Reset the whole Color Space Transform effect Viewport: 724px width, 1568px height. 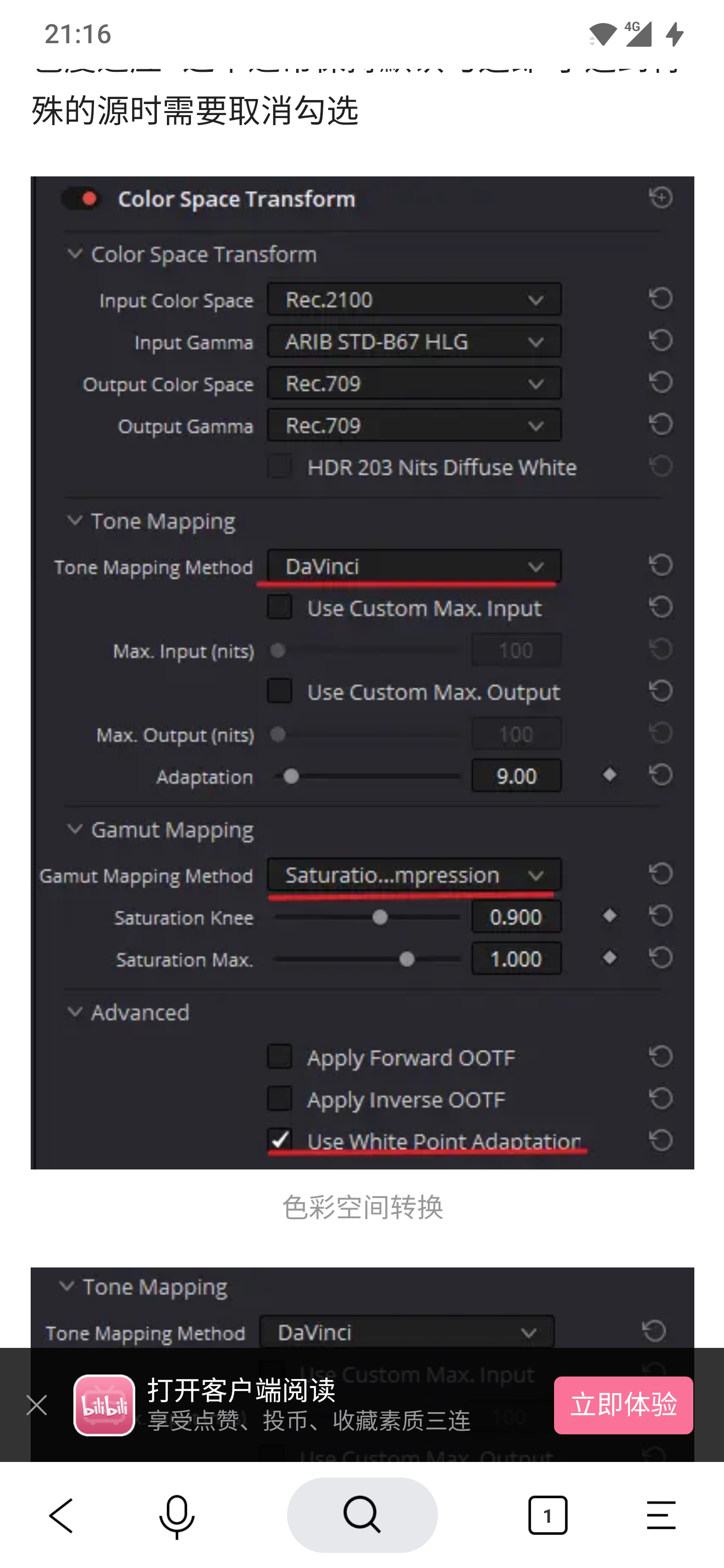pyautogui.click(x=661, y=198)
